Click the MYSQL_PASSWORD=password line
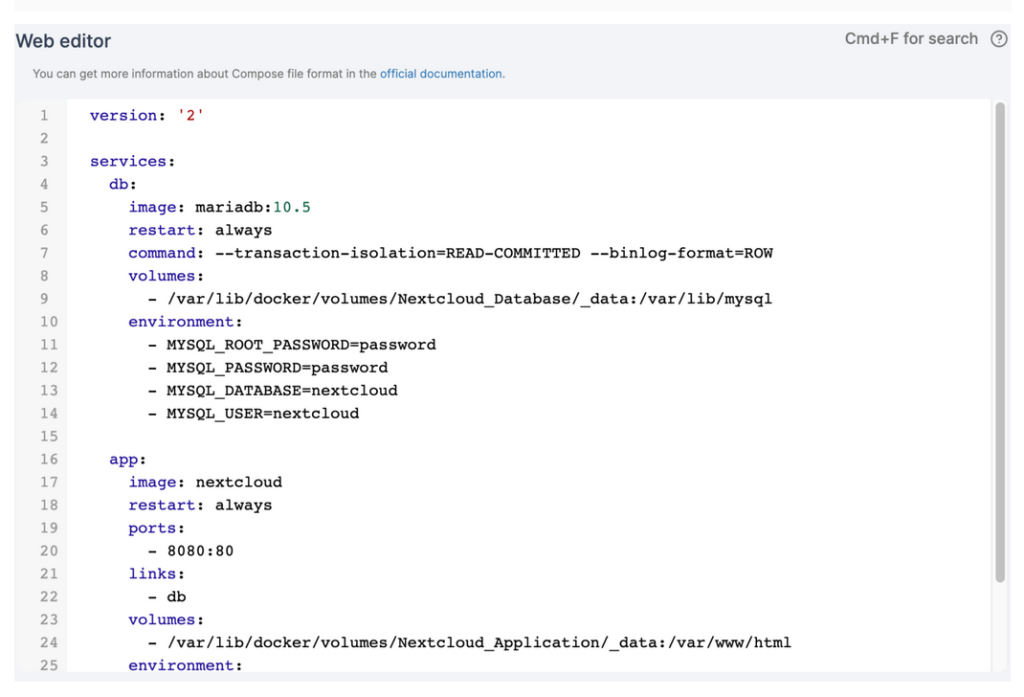Screen dimensions: 1024x697 268,367
